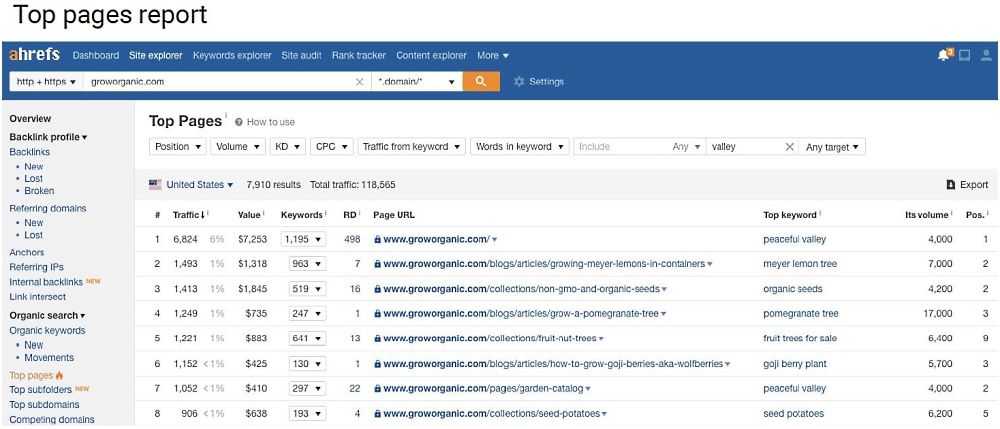
Task: Open Link intersect in sidebar
Action: tap(38, 297)
